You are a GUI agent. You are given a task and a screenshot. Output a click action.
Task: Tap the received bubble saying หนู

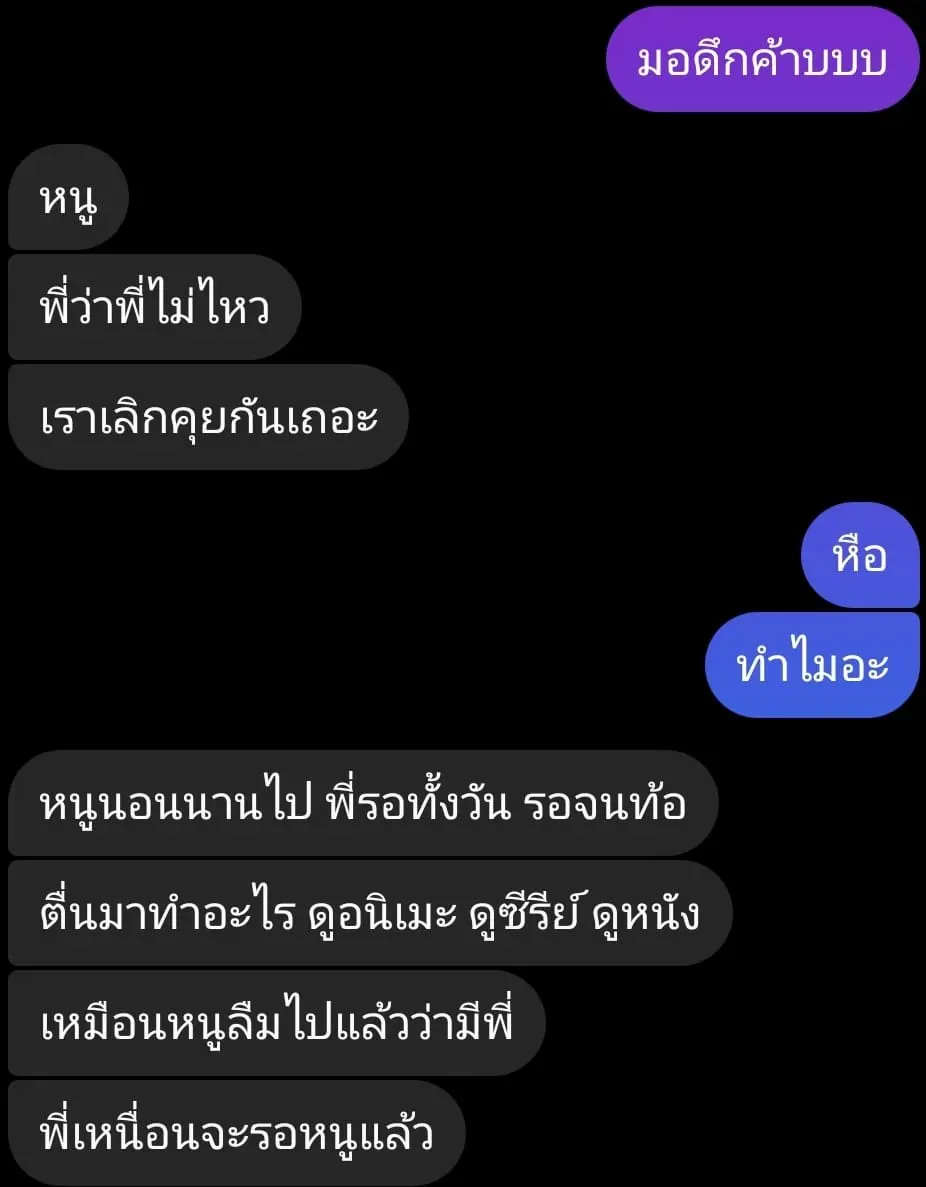click(x=68, y=197)
